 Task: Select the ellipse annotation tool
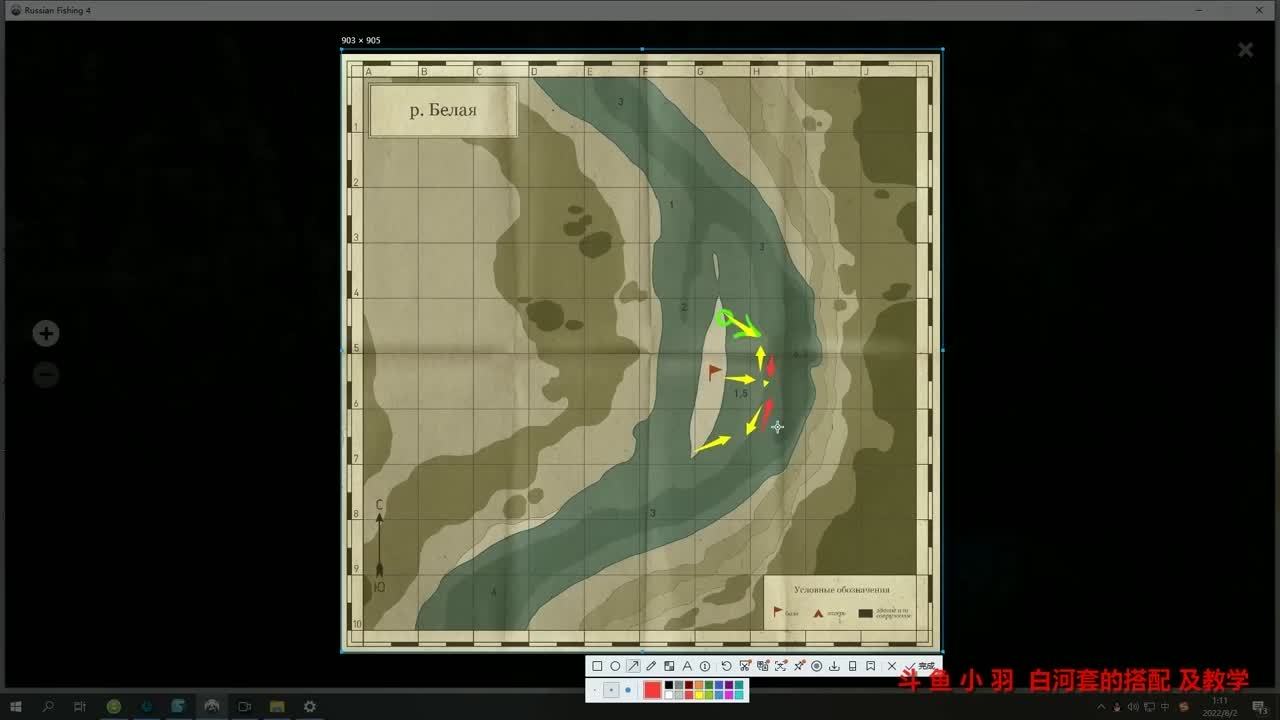[615, 666]
